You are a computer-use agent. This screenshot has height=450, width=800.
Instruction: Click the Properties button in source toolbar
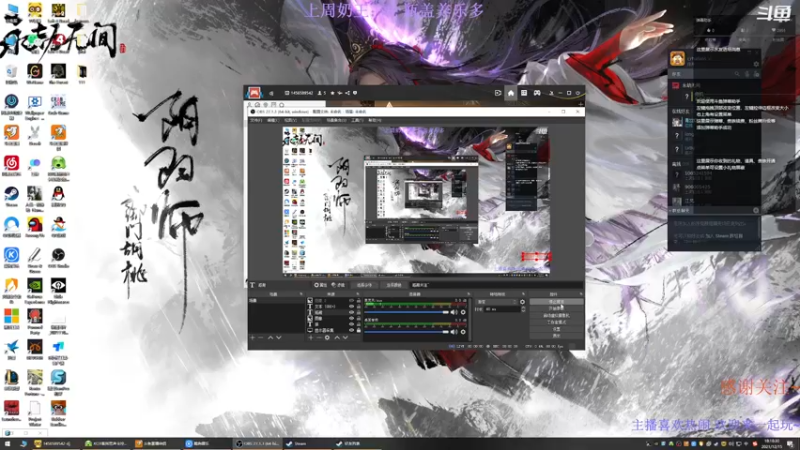[x=320, y=285]
